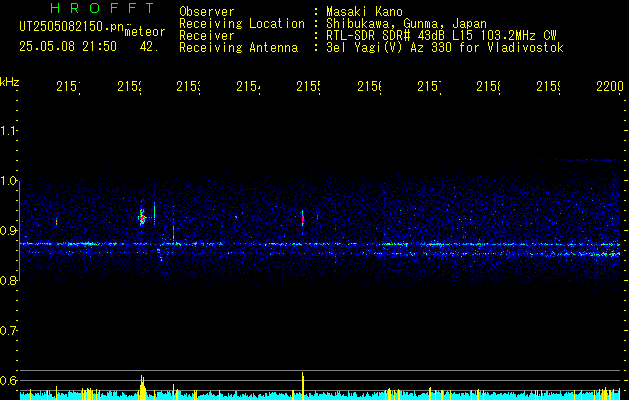The width and height of the screenshot is (629, 400).
Task: Click the 1.0 frequency axis label
Action: click(8, 181)
